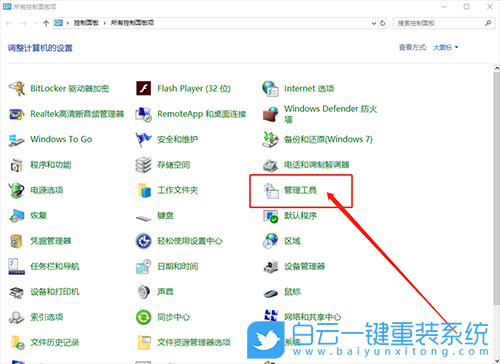Open the 网络和共享中心 icon
Viewport: 500px width, 364px height.
(270, 316)
